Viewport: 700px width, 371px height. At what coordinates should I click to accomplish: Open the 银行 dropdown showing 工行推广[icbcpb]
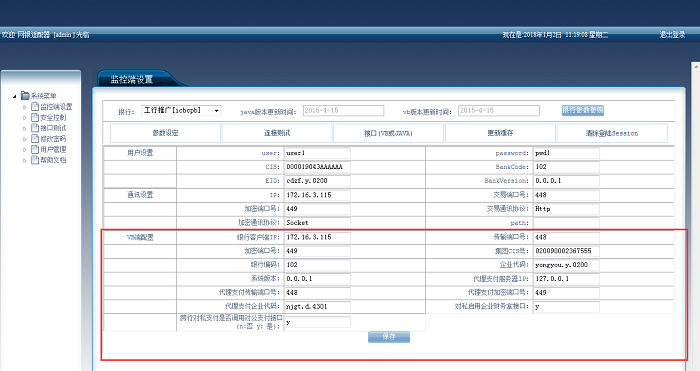pos(181,110)
